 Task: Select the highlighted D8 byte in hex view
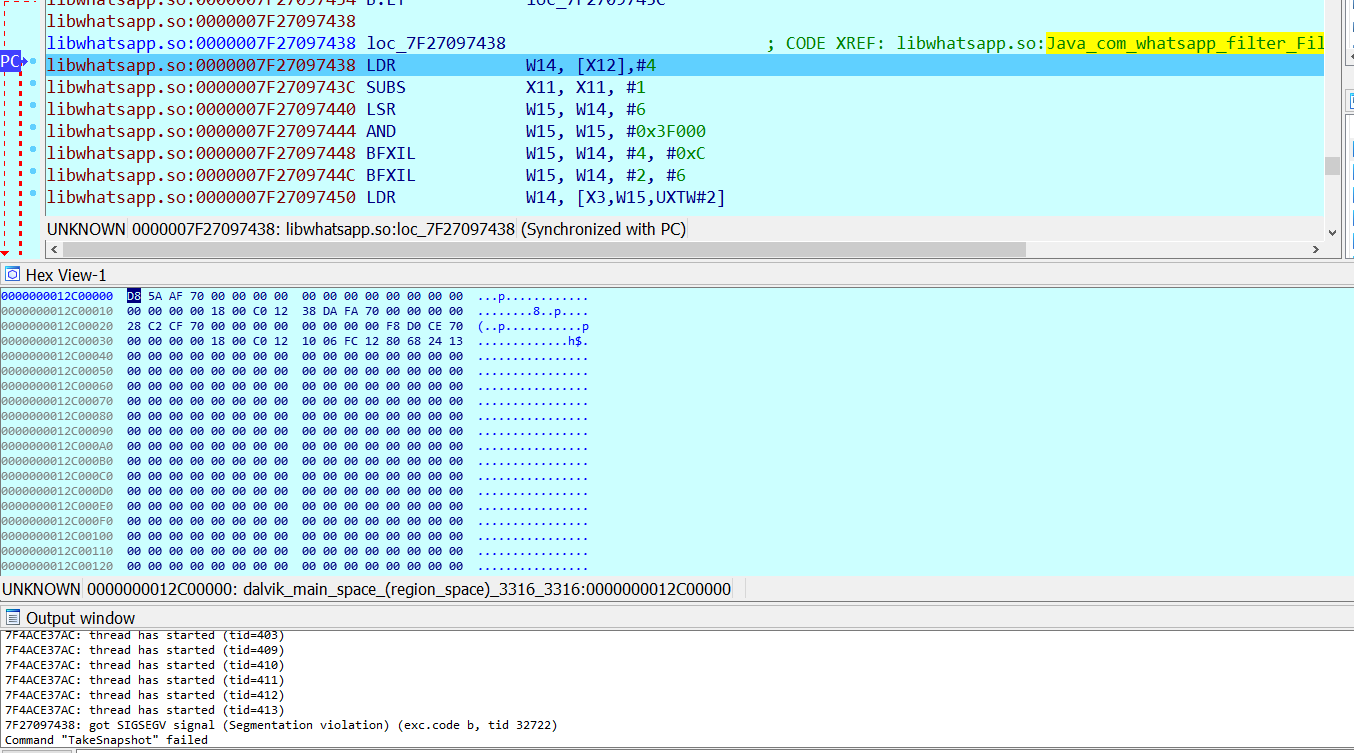point(134,296)
